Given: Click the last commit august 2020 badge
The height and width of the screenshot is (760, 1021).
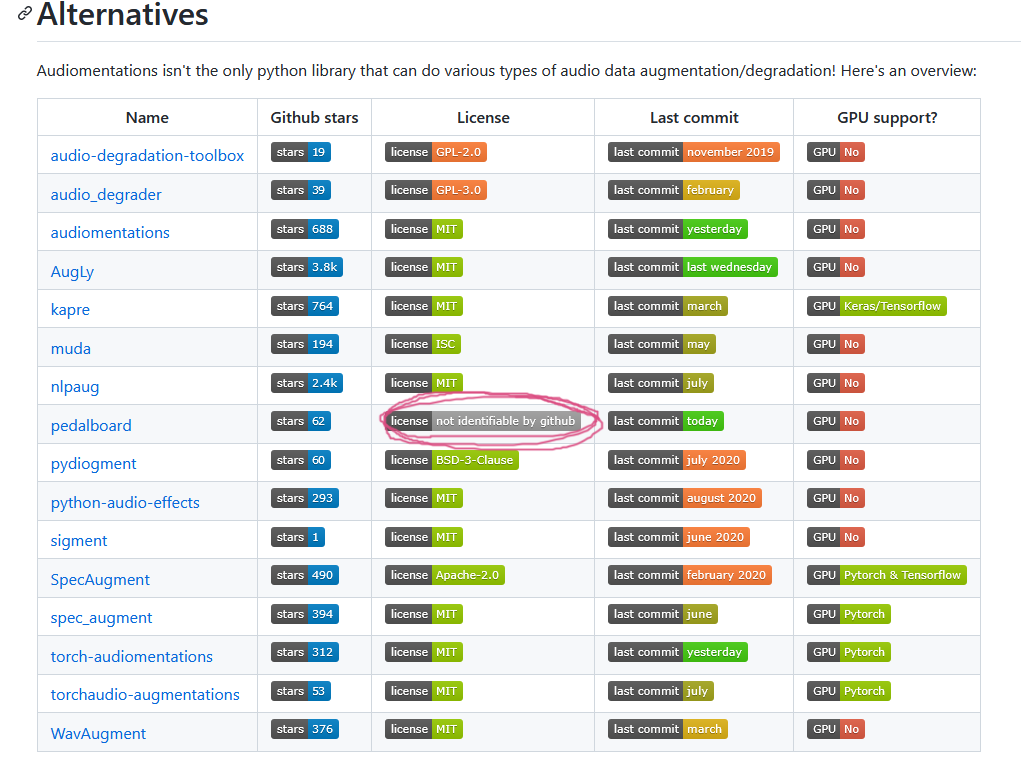Looking at the screenshot, I should pos(685,498).
